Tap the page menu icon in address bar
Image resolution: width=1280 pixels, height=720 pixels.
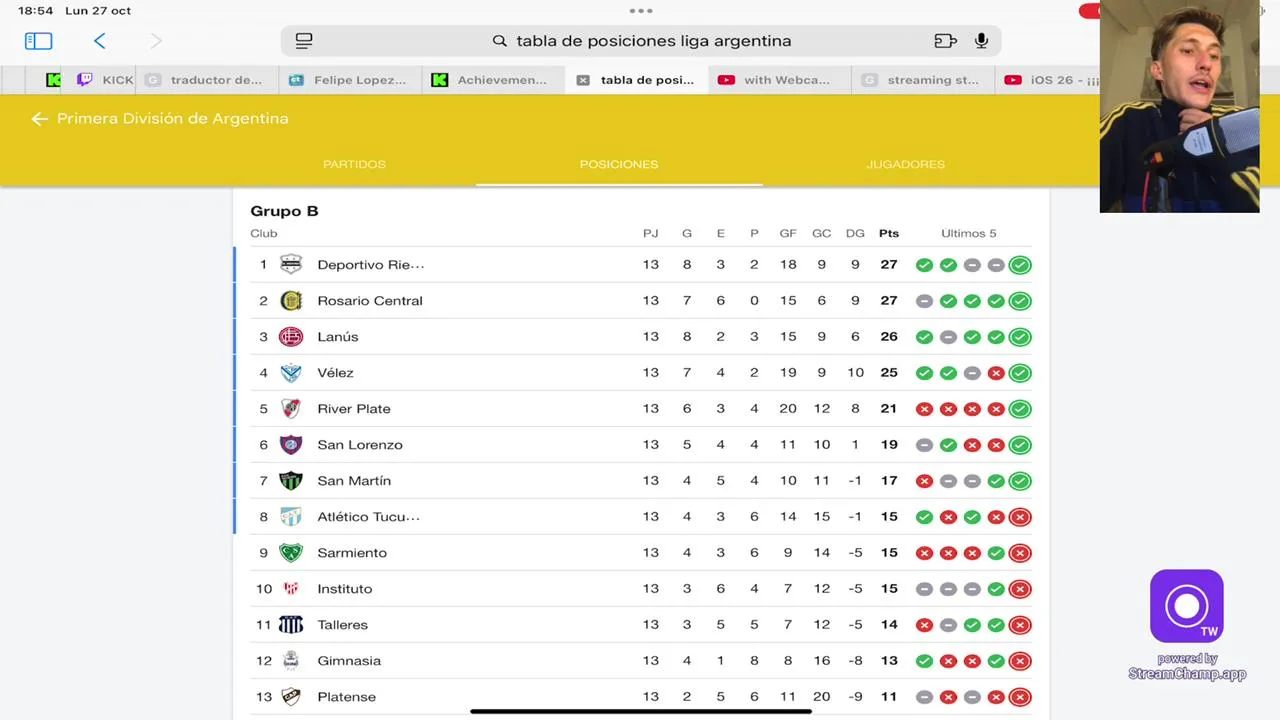(x=304, y=41)
